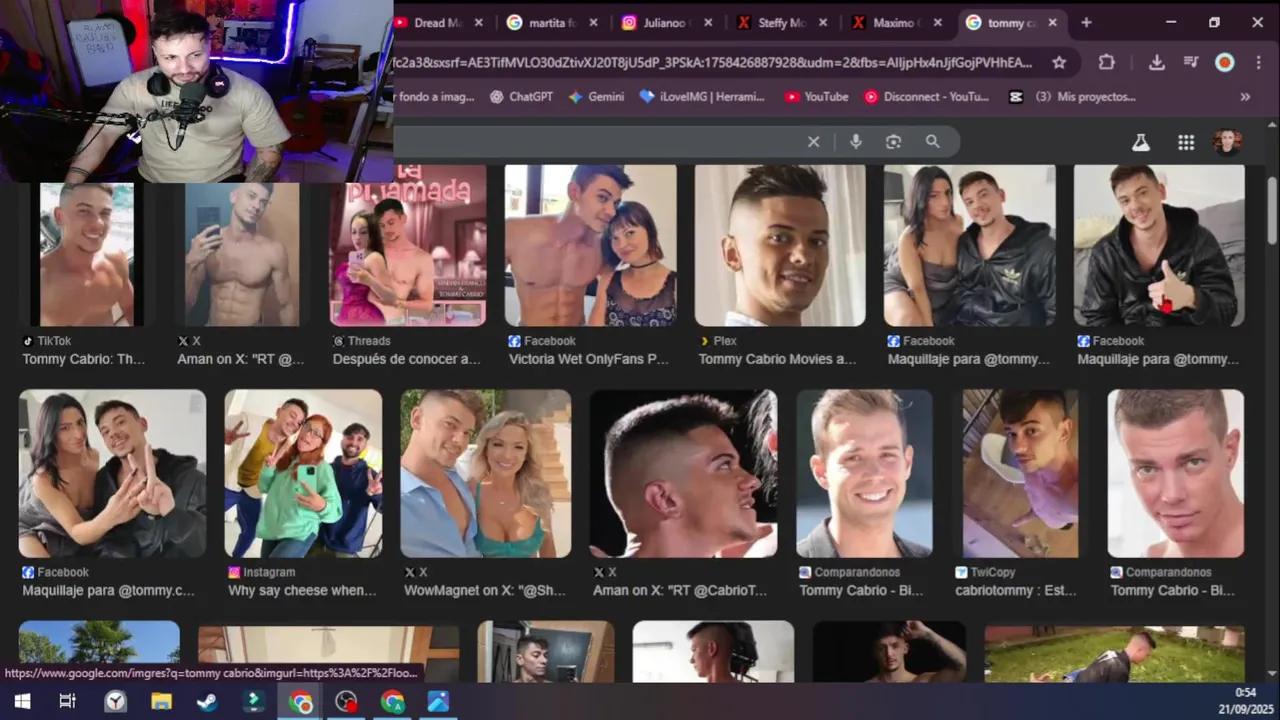Viewport: 1280px width, 720px height.
Task: Click "Tommy Cabrio Movies a..." caption
Action: point(777,359)
